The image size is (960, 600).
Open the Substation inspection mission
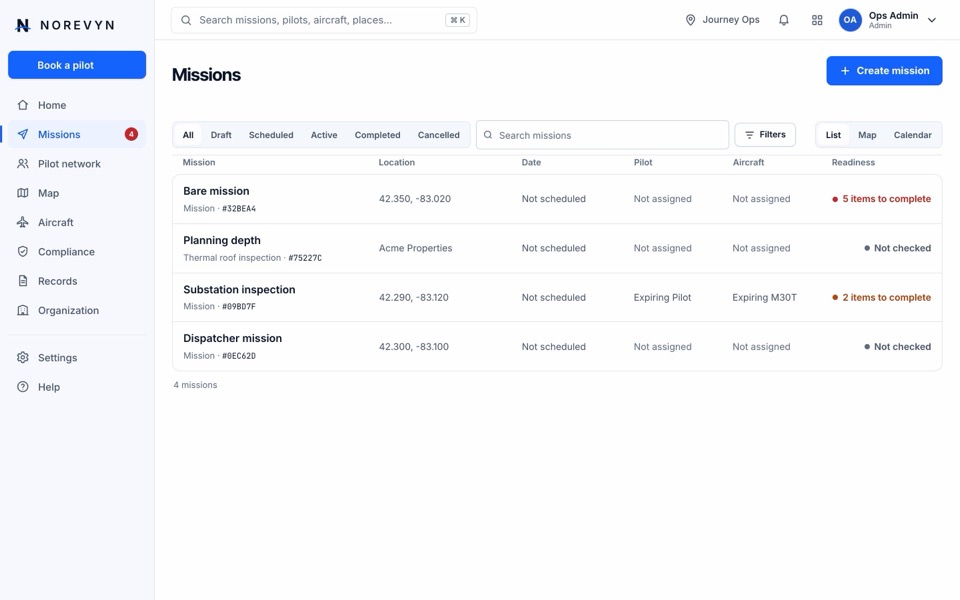coord(557,298)
